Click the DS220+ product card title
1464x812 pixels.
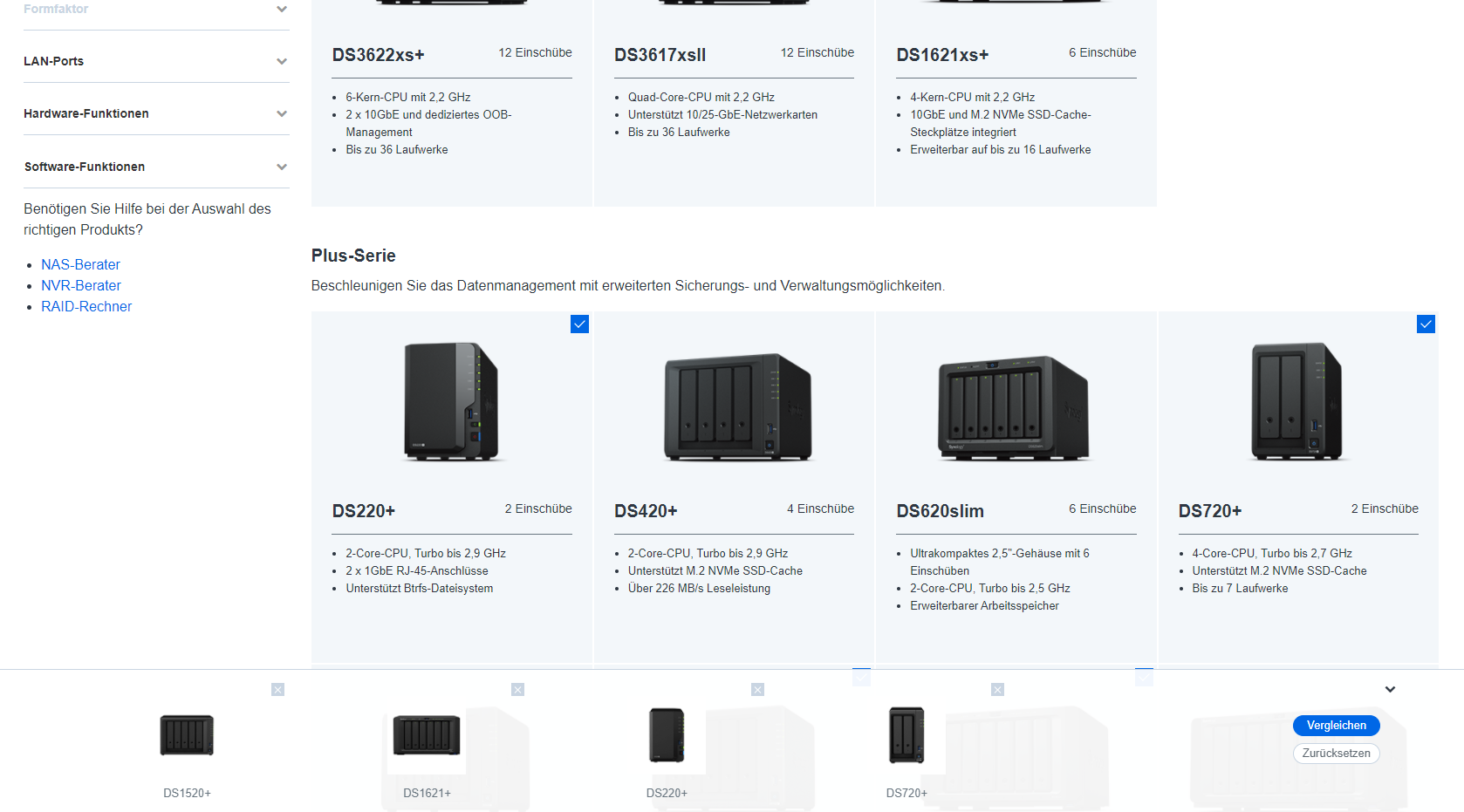click(364, 511)
